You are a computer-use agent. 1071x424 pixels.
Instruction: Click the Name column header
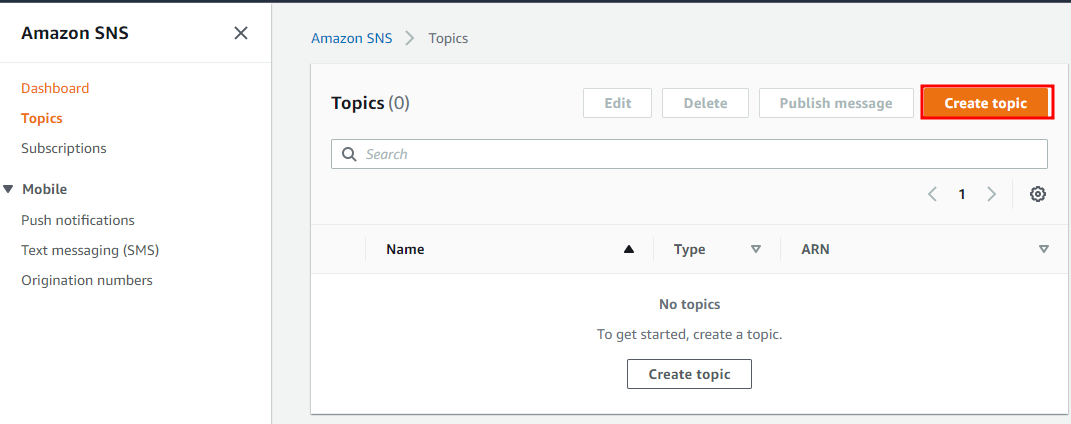click(405, 249)
